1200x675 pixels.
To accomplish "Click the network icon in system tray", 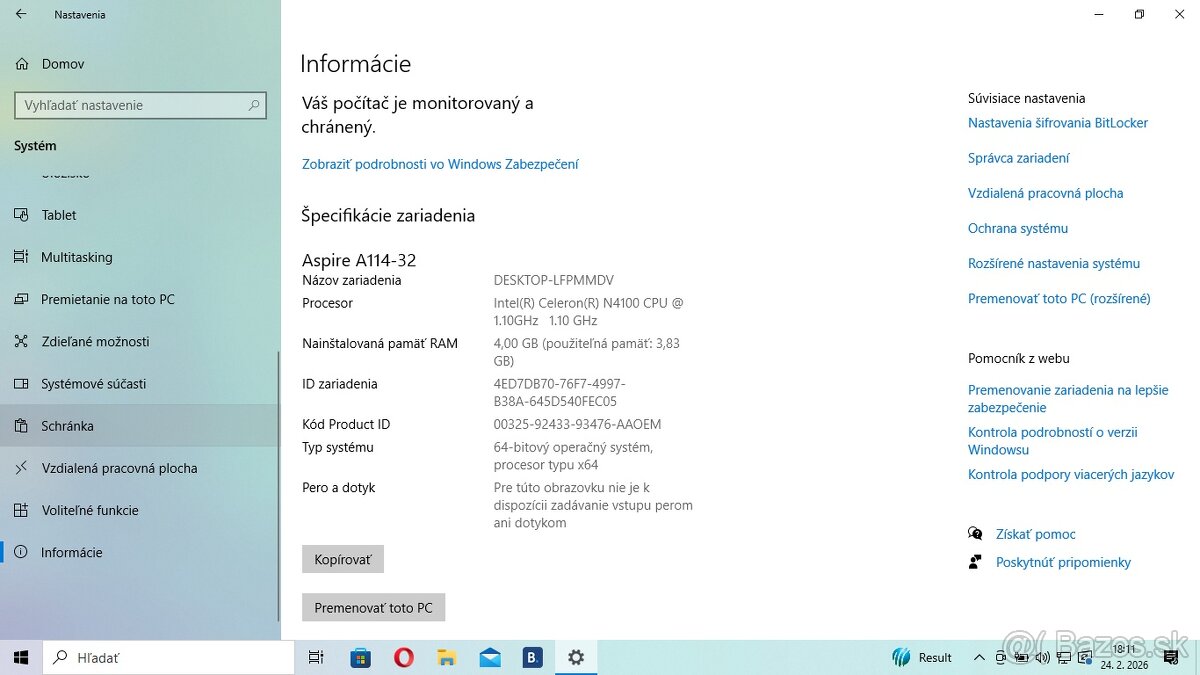I will [1064, 657].
